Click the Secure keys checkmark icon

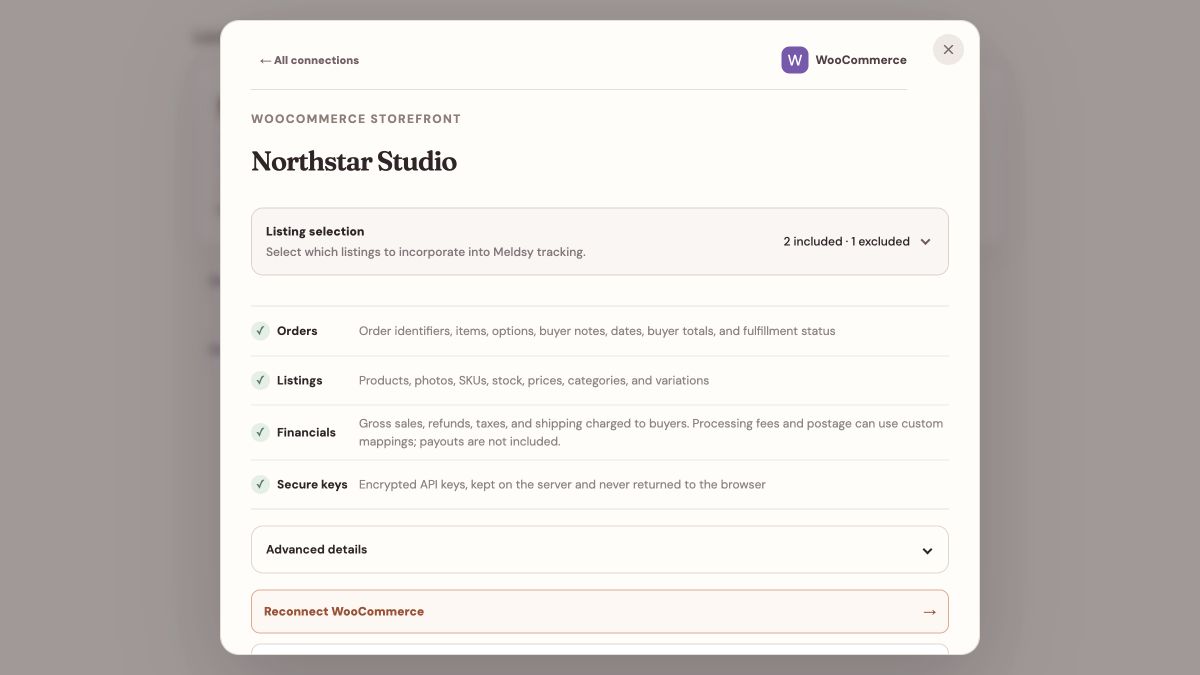[x=260, y=485]
